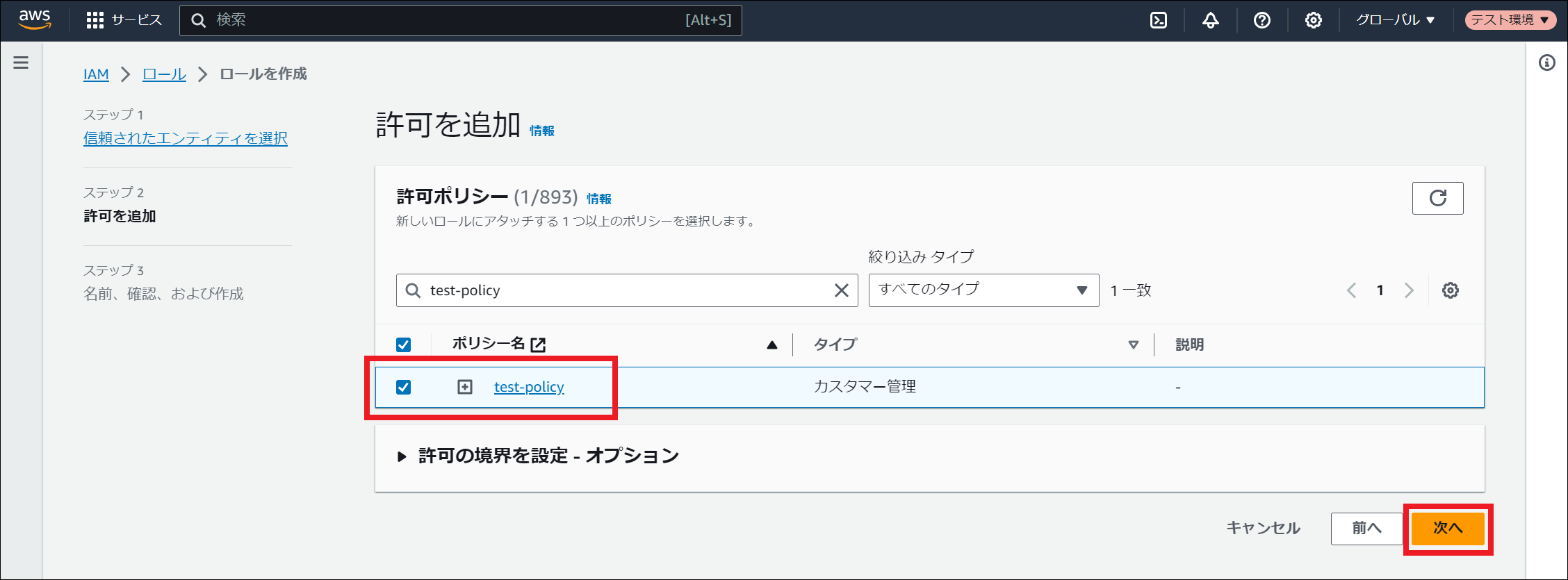Click the orange 次へ button
Image resolution: width=1568 pixels, height=580 pixels.
pos(1448,529)
